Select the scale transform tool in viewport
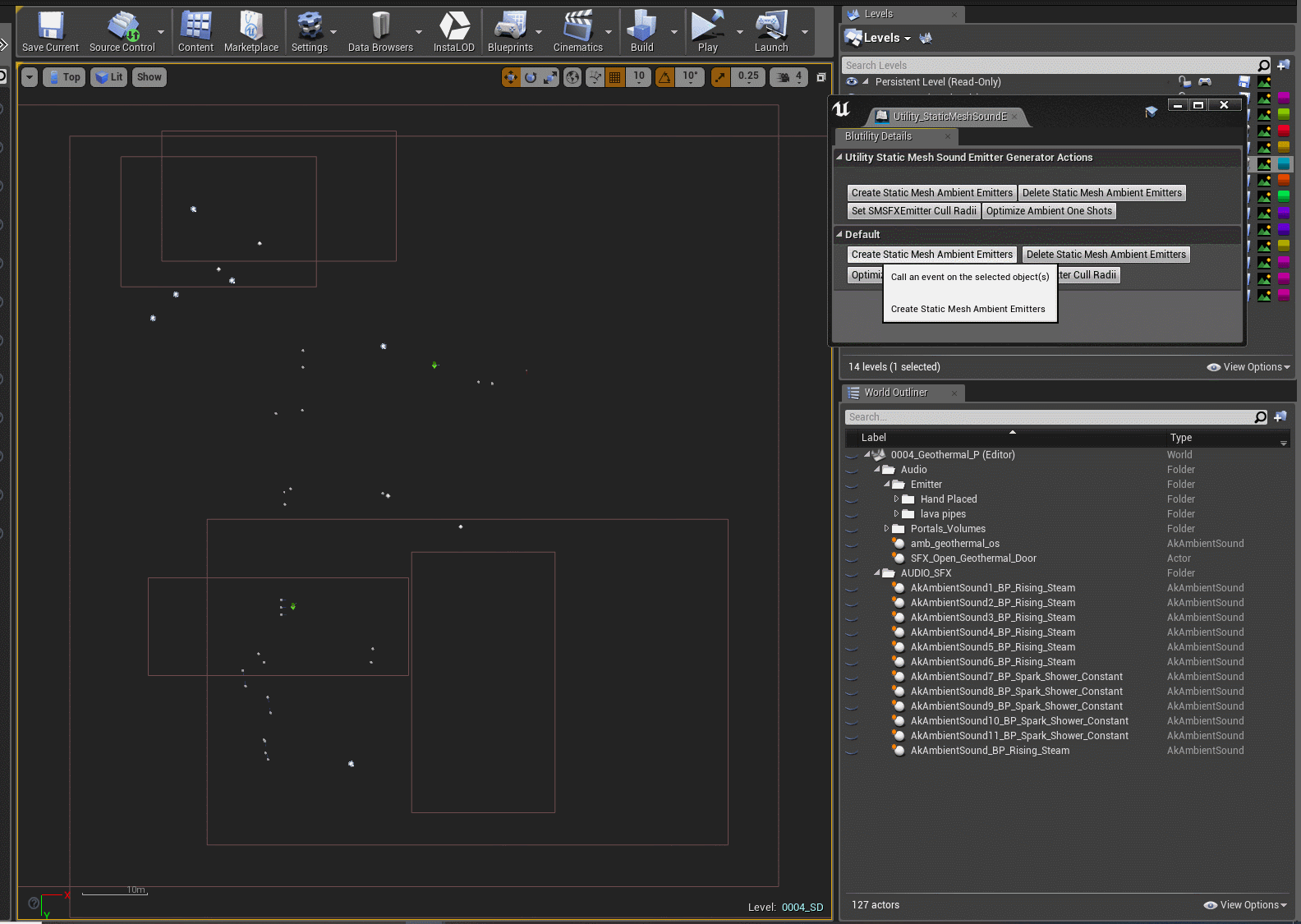This screenshot has width=1301, height=924. [550, 77]
